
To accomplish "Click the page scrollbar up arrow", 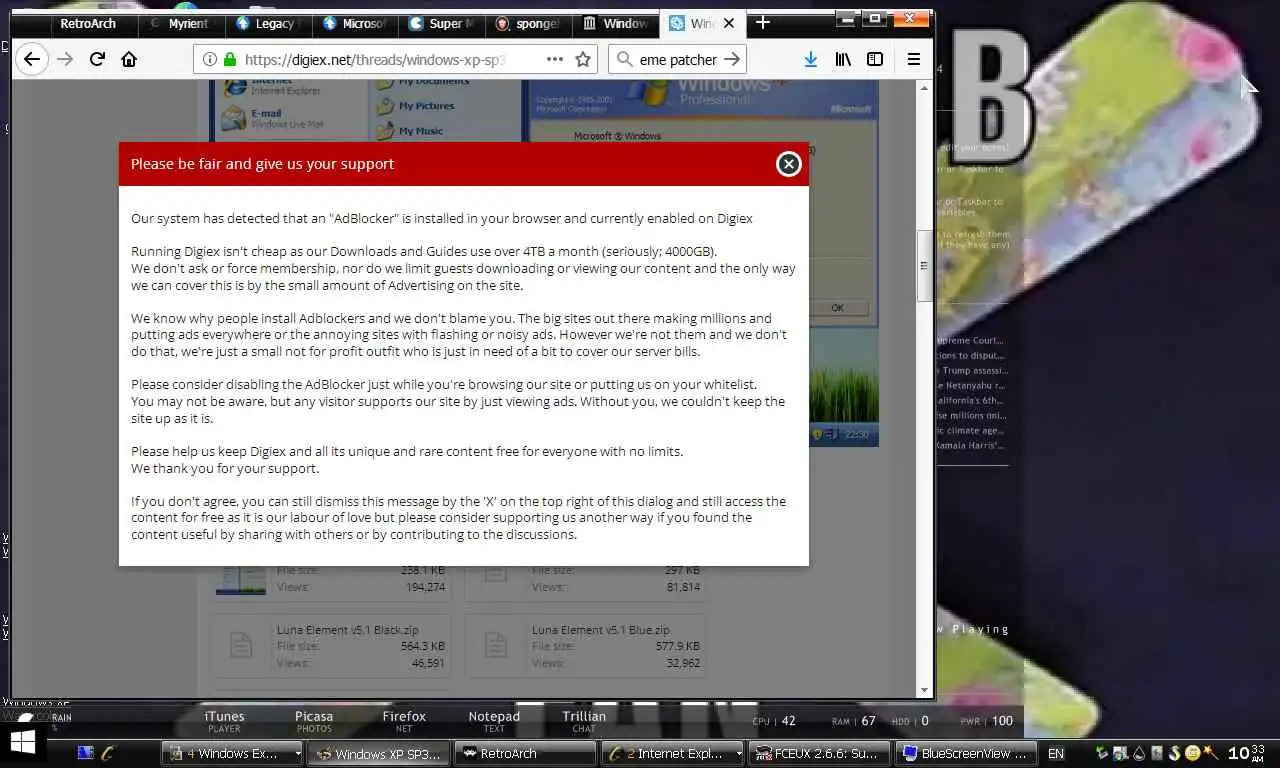I will pyautogui.click(x=925, y=88).
